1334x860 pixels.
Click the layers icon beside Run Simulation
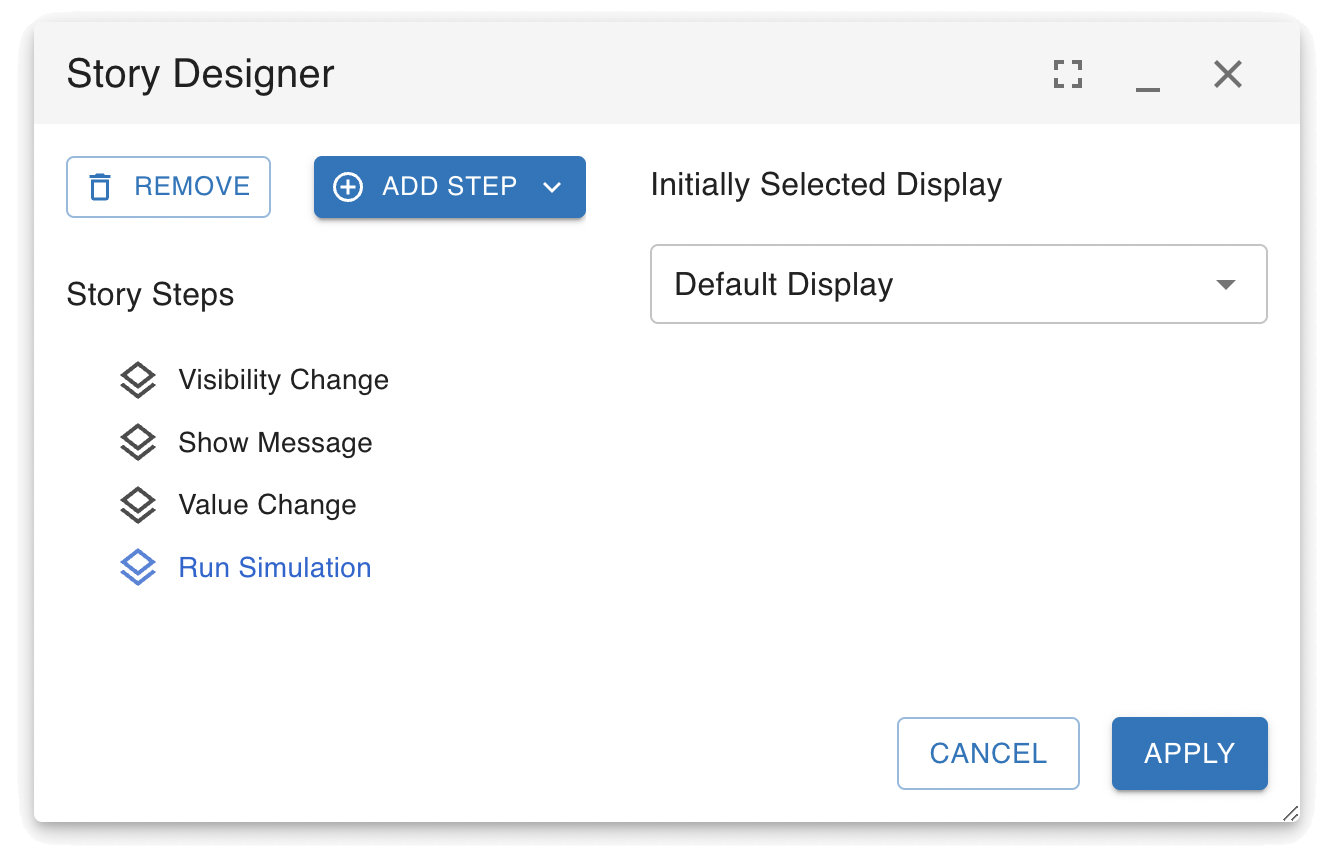(138, 568)
